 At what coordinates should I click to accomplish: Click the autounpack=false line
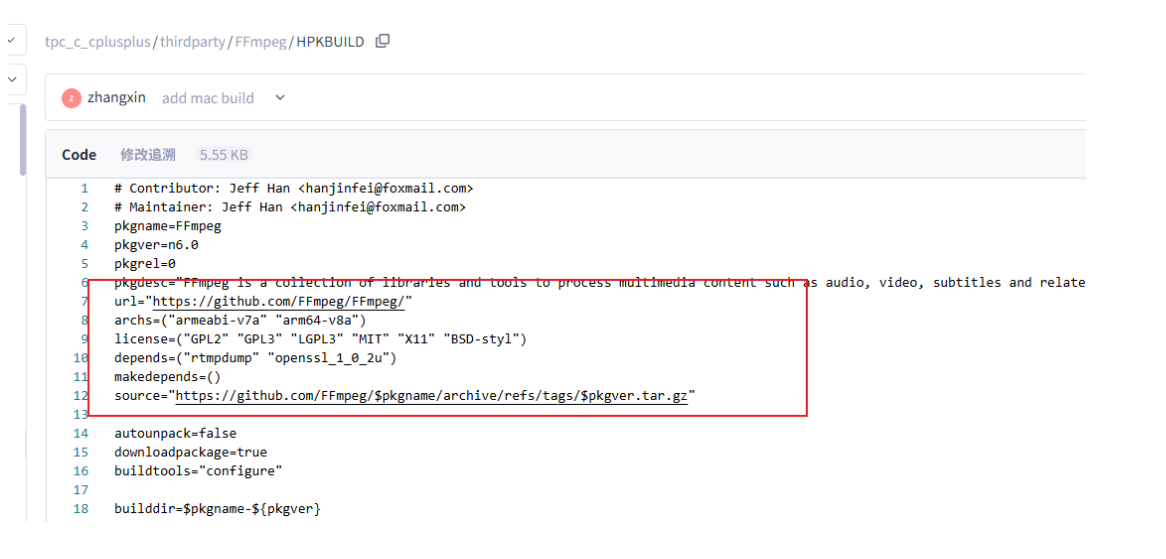[175, 433]
